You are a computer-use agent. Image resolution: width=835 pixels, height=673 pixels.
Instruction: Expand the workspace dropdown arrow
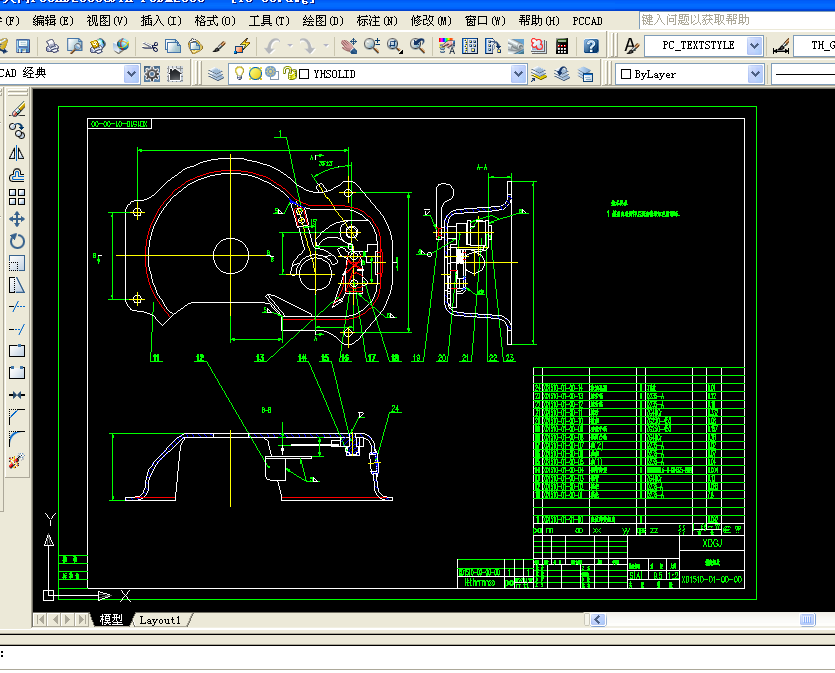(132, 74)
